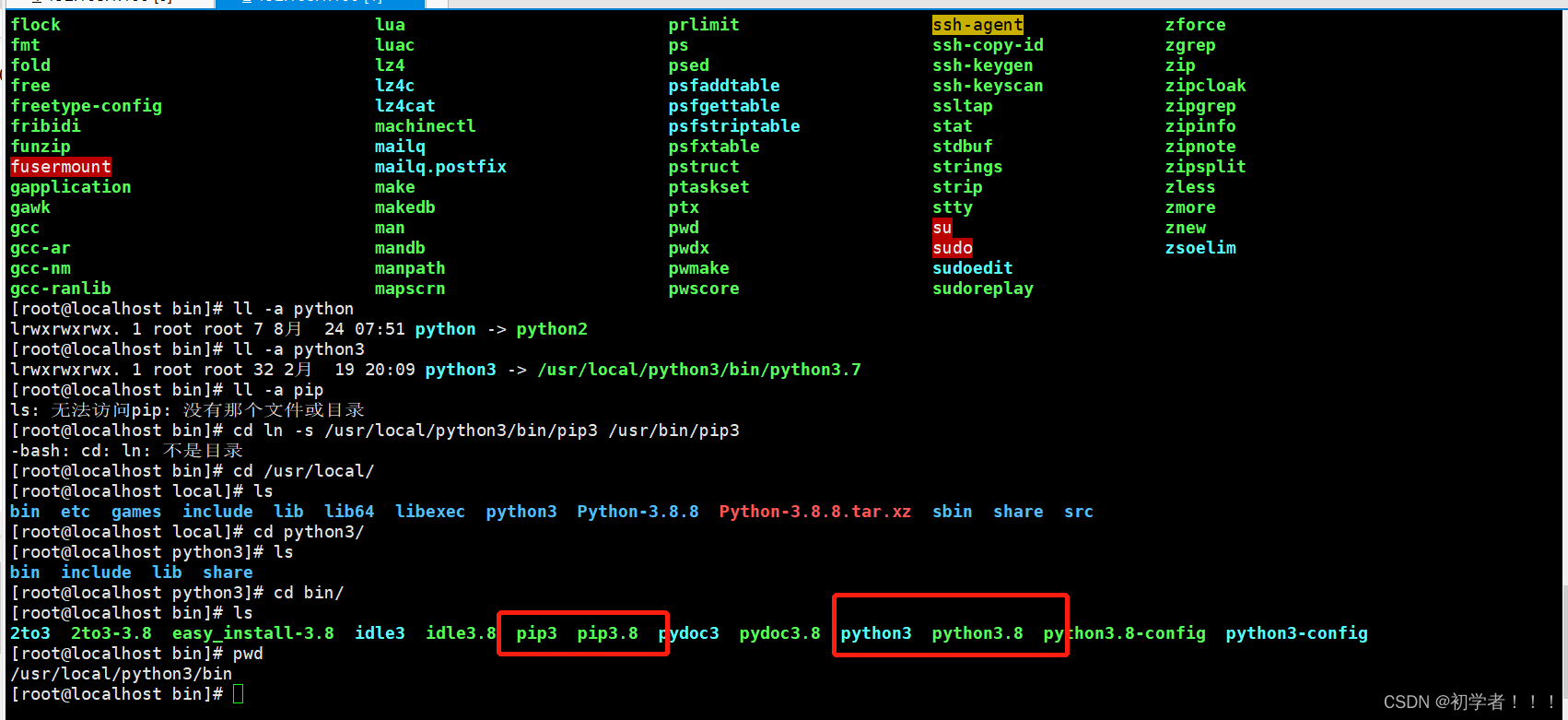1568x720 pixels.
Task: Select the prlimit entry
Action: point(704,25)
